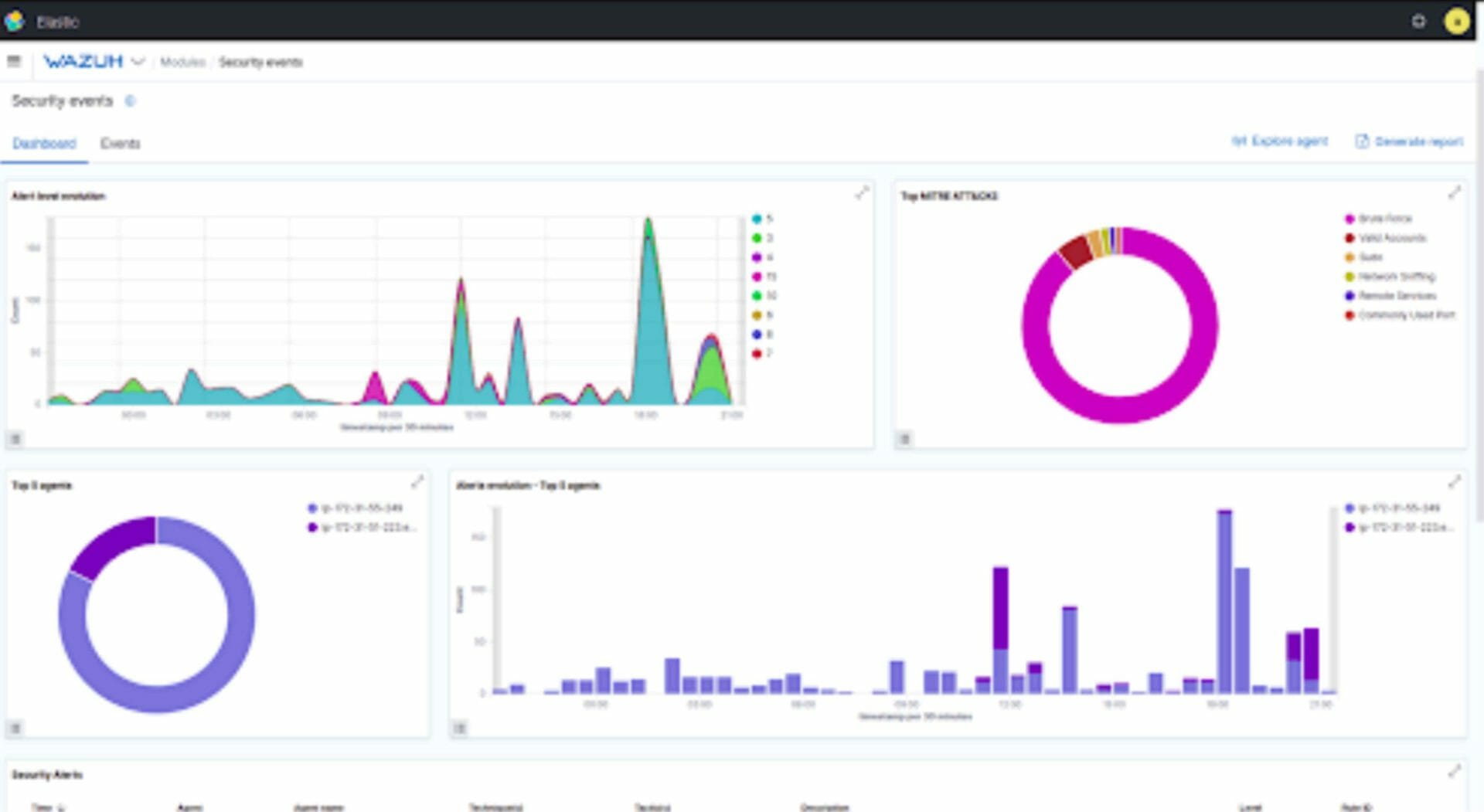
Task: Click the help icon in top bar
Action: pyautogui.click(x=1418, y=22)
